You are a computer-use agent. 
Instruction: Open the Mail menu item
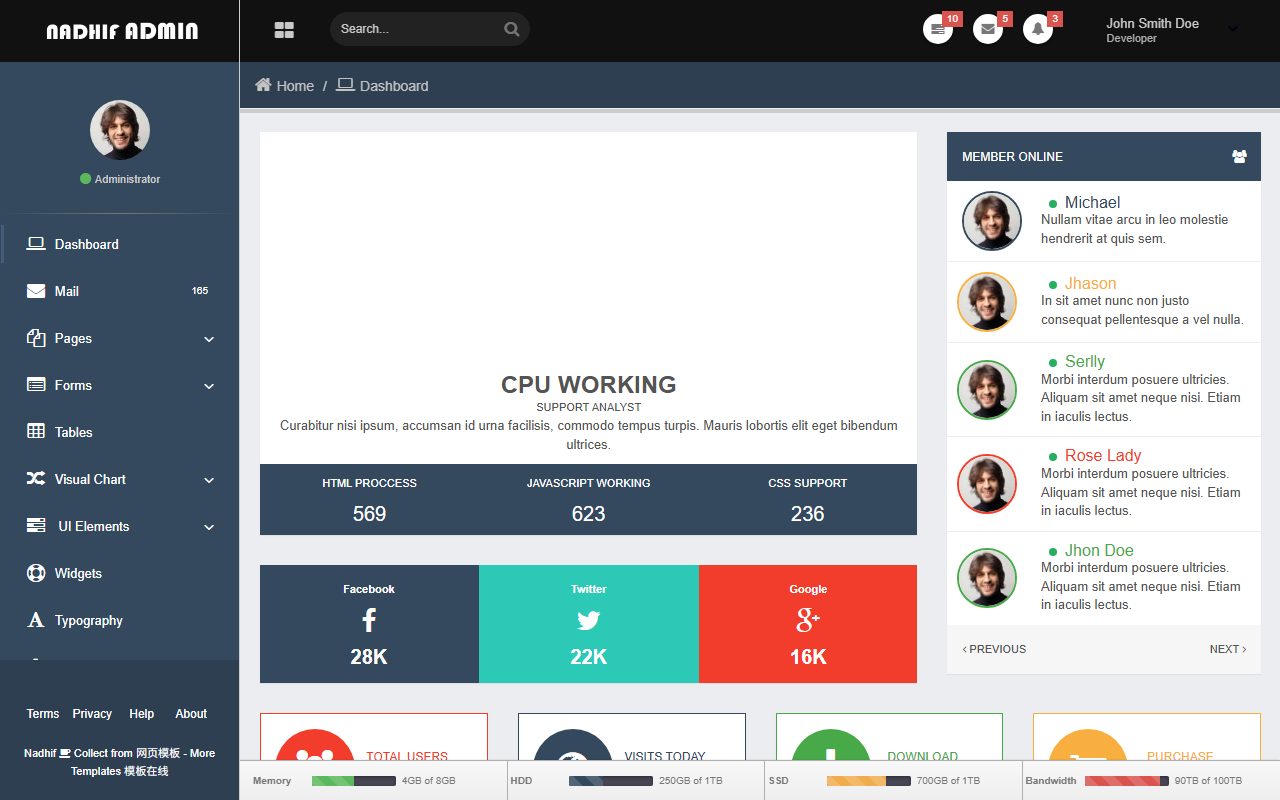click(x=120, y=291)
